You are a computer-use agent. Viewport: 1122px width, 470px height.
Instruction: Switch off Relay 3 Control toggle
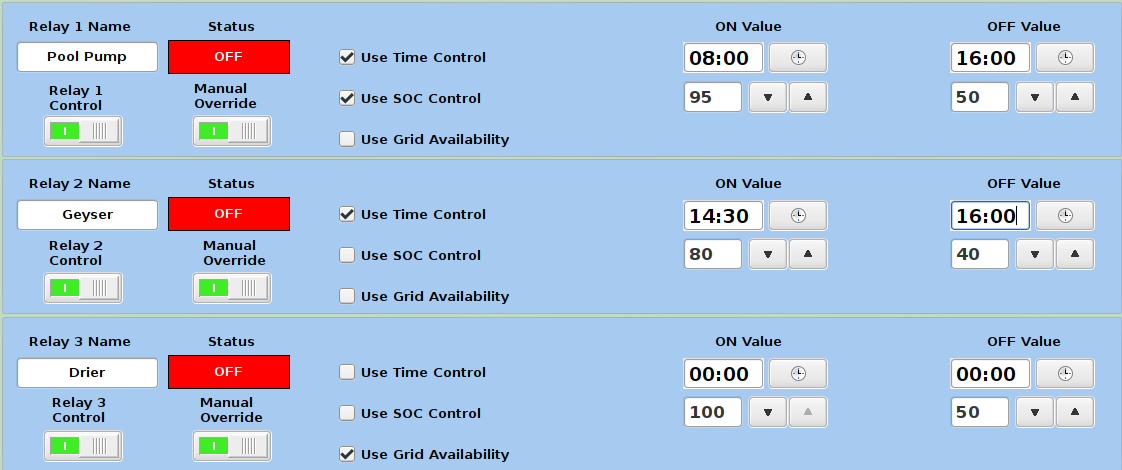[83, 446]
